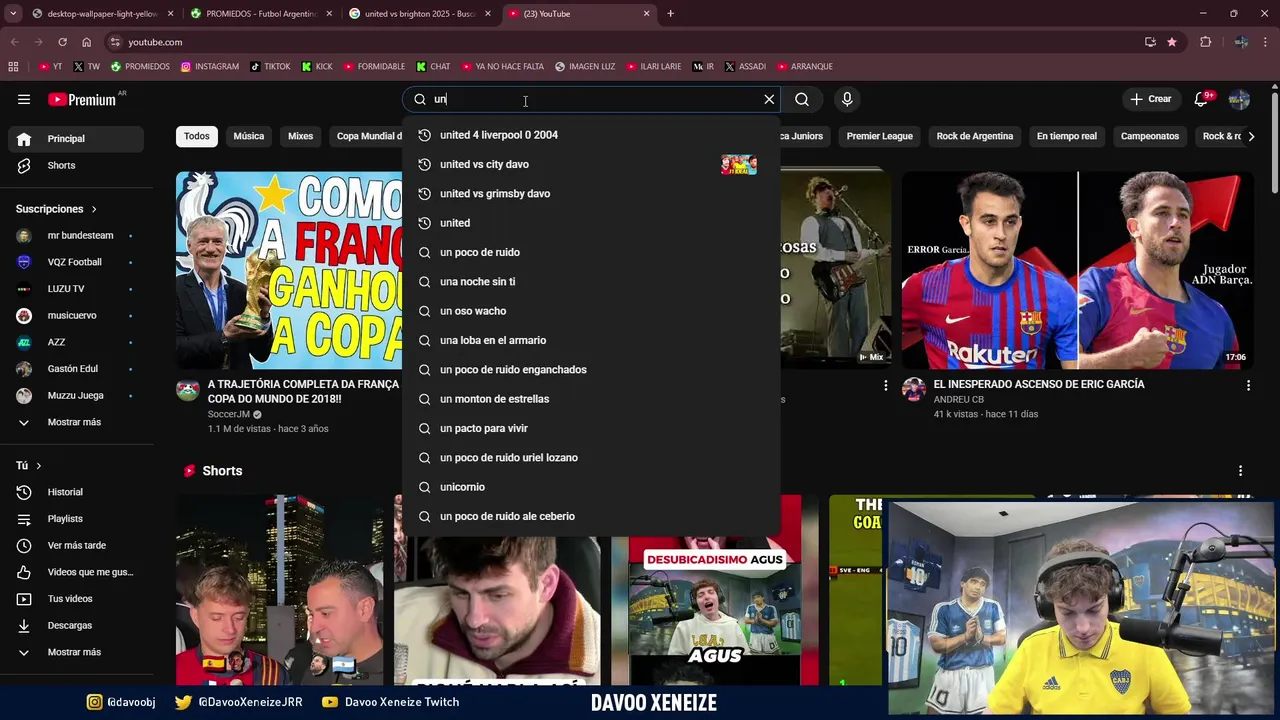
Task: Open musicuervo subscription
Action: (76, 316)
